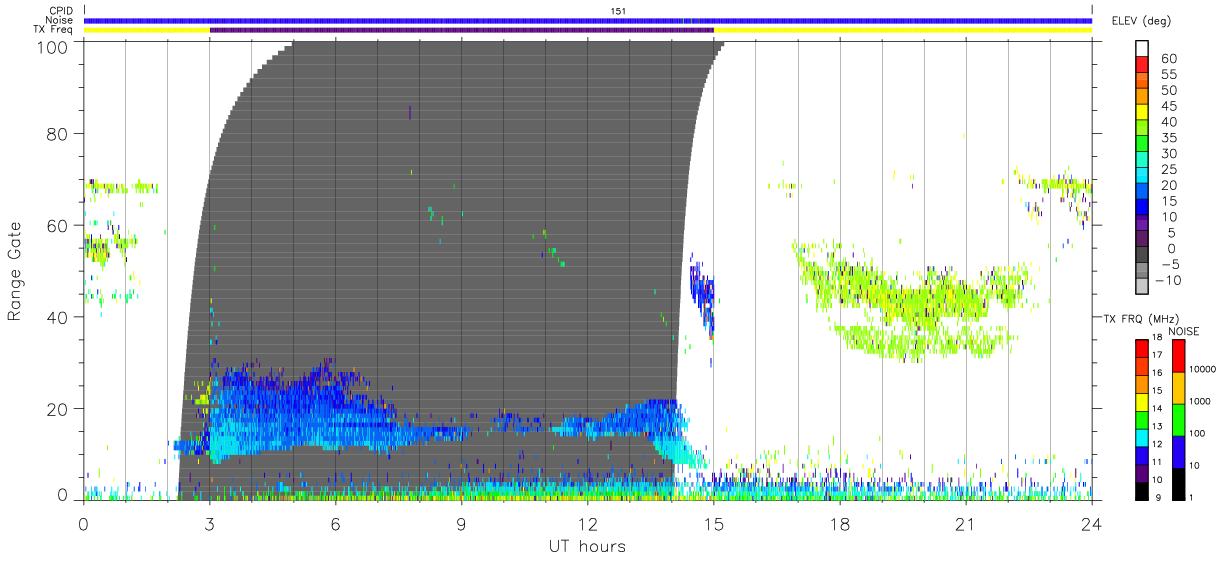Click the '20' tick on the Range Gate axis
The image size is (1228, 567).
(x=58, y=409)
